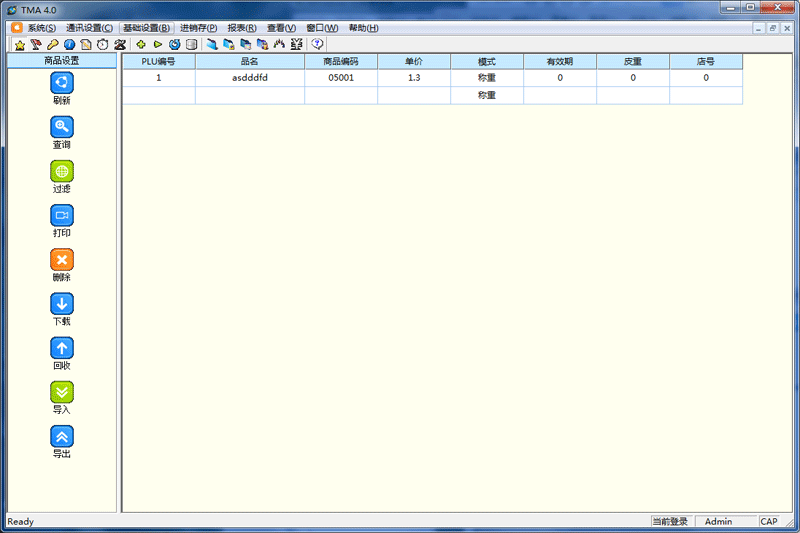Viewport: 800px width, 533px height.
Task: Open the 报表(R) menu
Action: coord(241,28)
